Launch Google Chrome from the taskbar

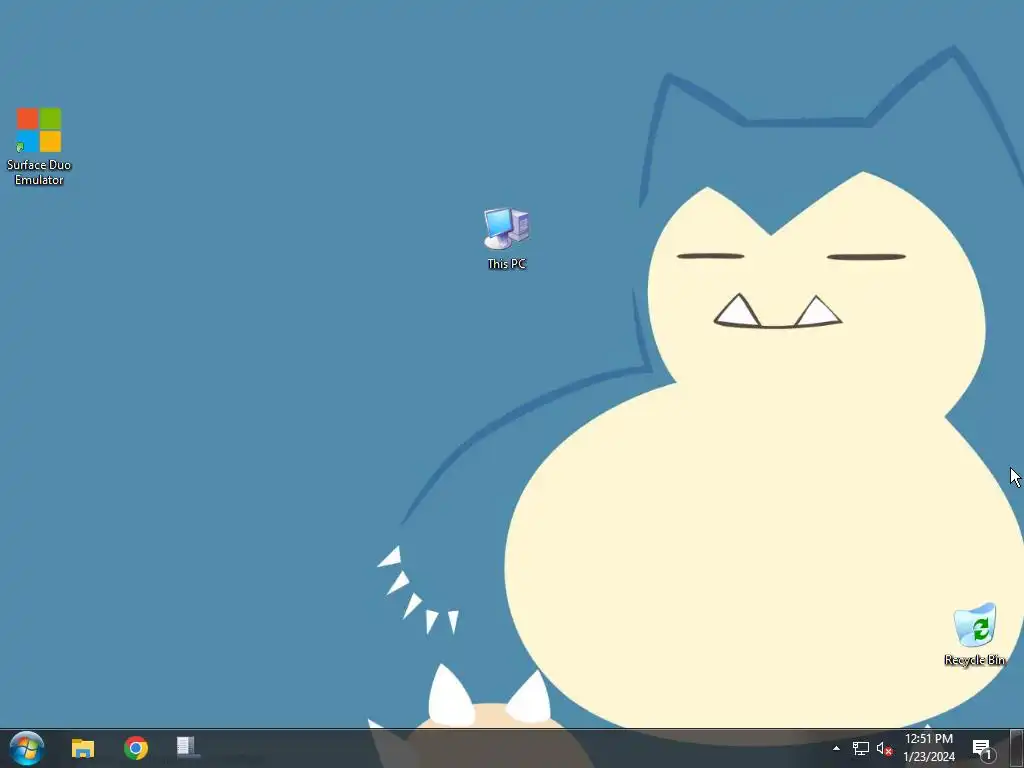point(136,748)
